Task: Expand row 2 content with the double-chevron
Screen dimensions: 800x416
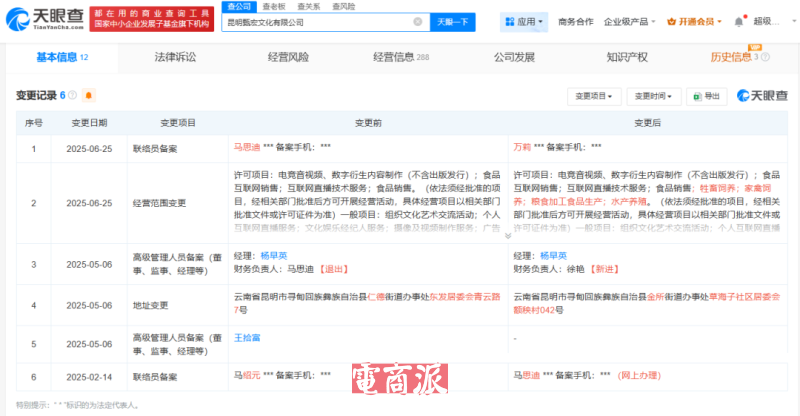Action: click(508, 235)
